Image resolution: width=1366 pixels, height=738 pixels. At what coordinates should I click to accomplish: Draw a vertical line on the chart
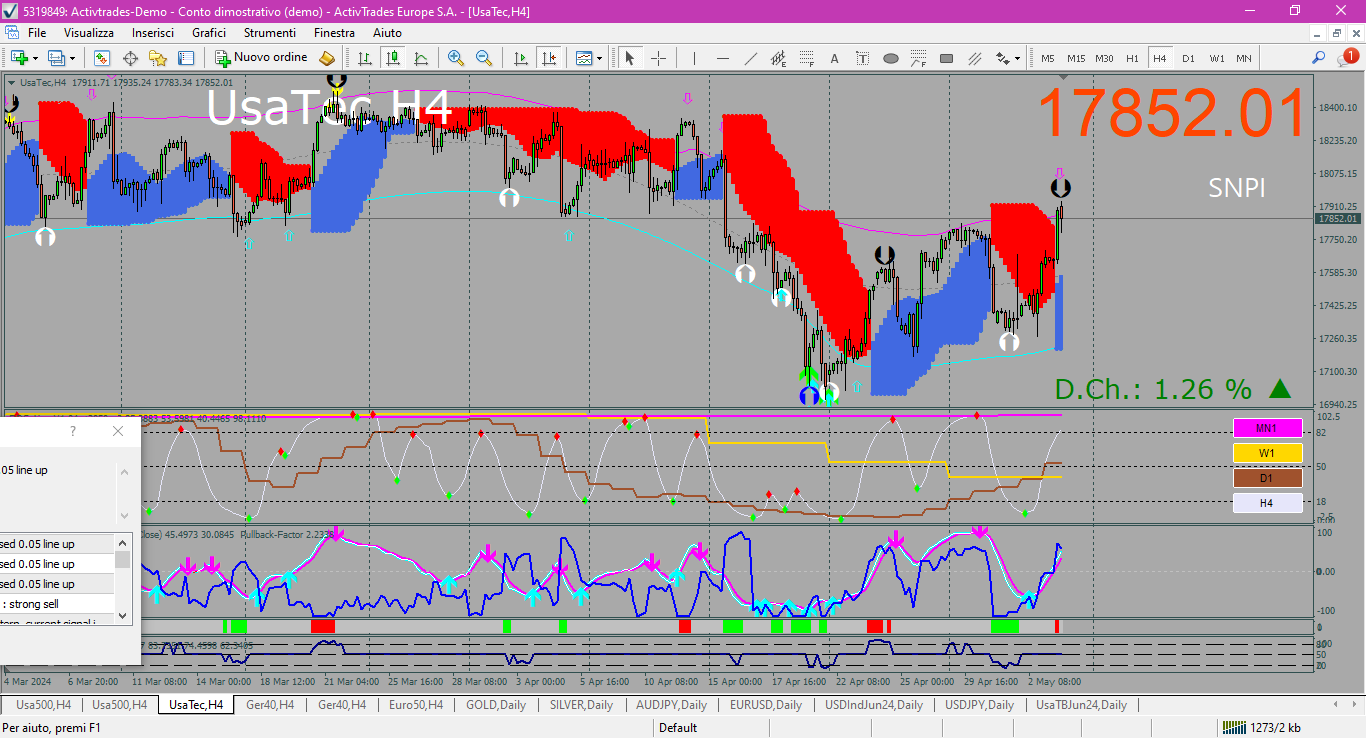tap(694, 58)
